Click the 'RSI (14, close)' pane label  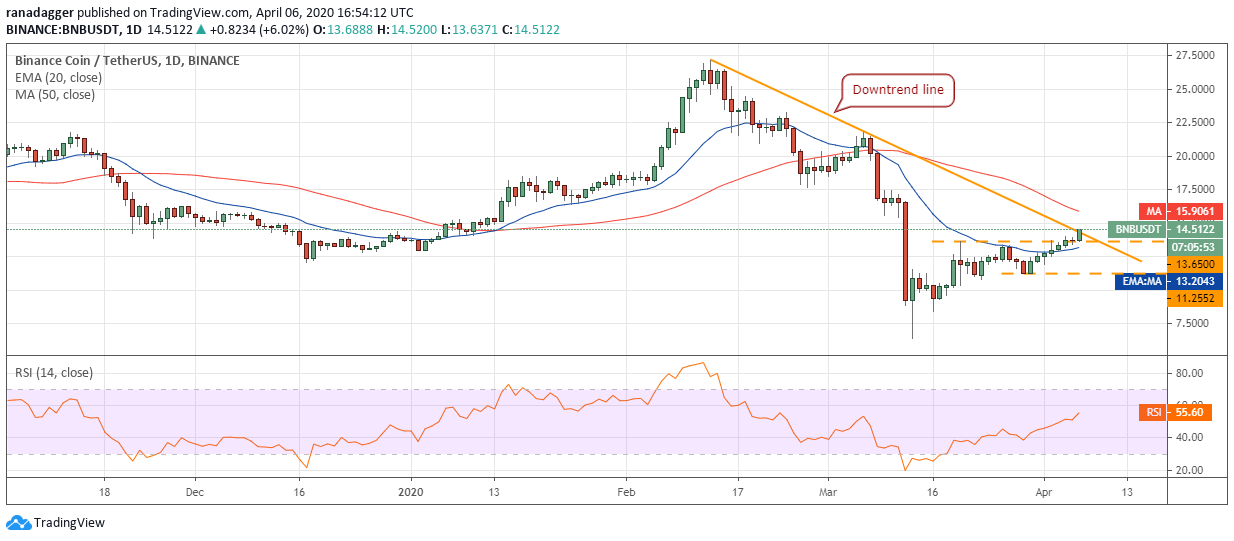coord(53,372)
